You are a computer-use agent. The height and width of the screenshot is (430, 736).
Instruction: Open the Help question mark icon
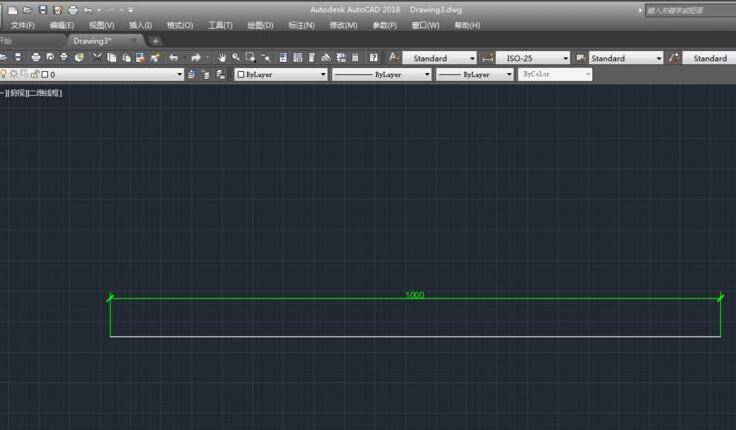[374, 58]
